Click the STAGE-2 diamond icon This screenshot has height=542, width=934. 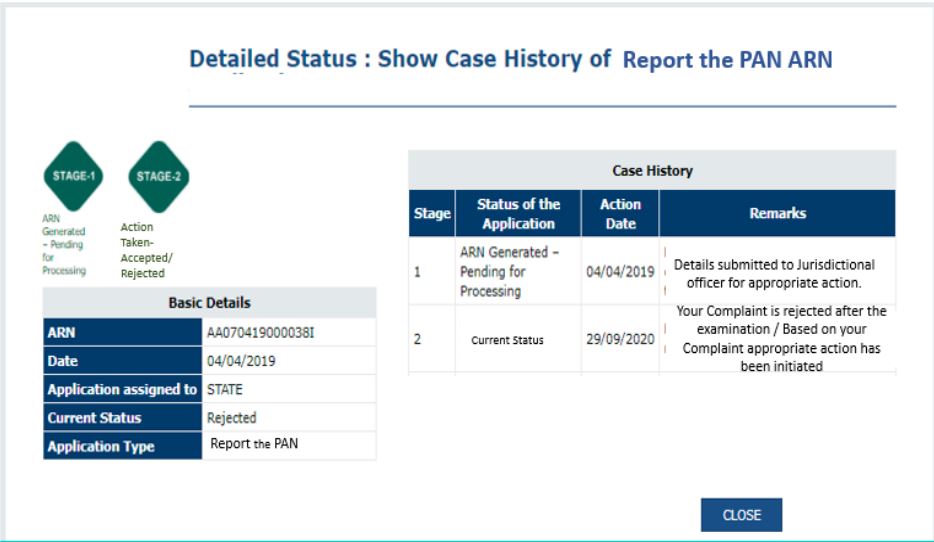coord(159,176)
